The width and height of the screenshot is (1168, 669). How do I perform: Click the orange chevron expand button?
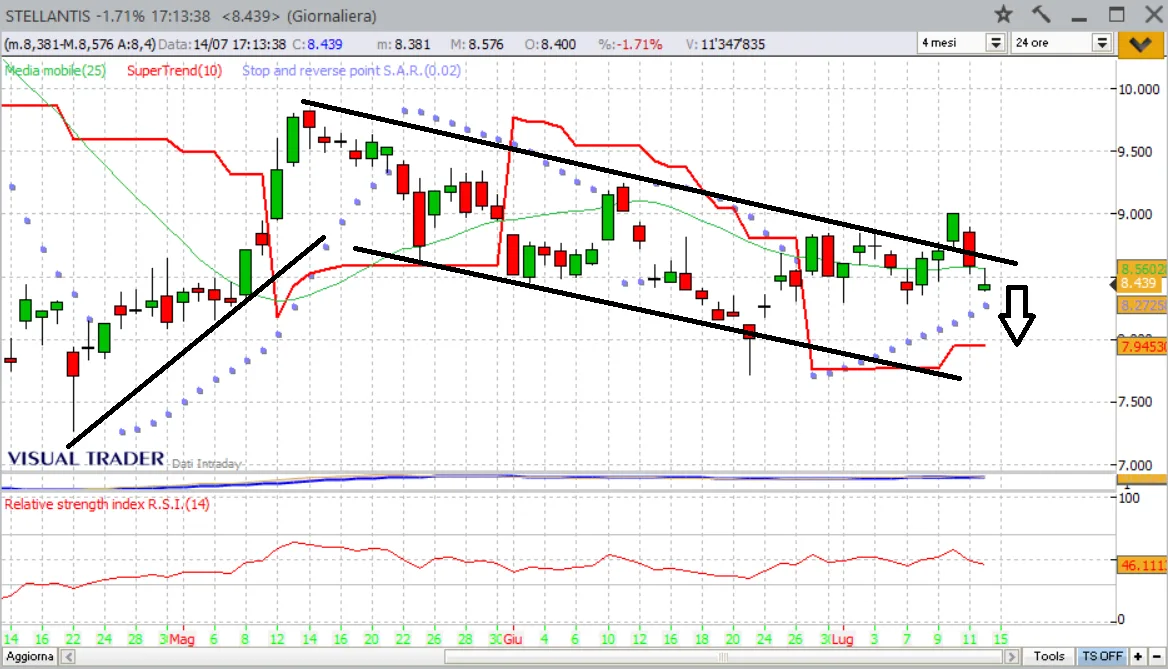[x=1140, y=44]
